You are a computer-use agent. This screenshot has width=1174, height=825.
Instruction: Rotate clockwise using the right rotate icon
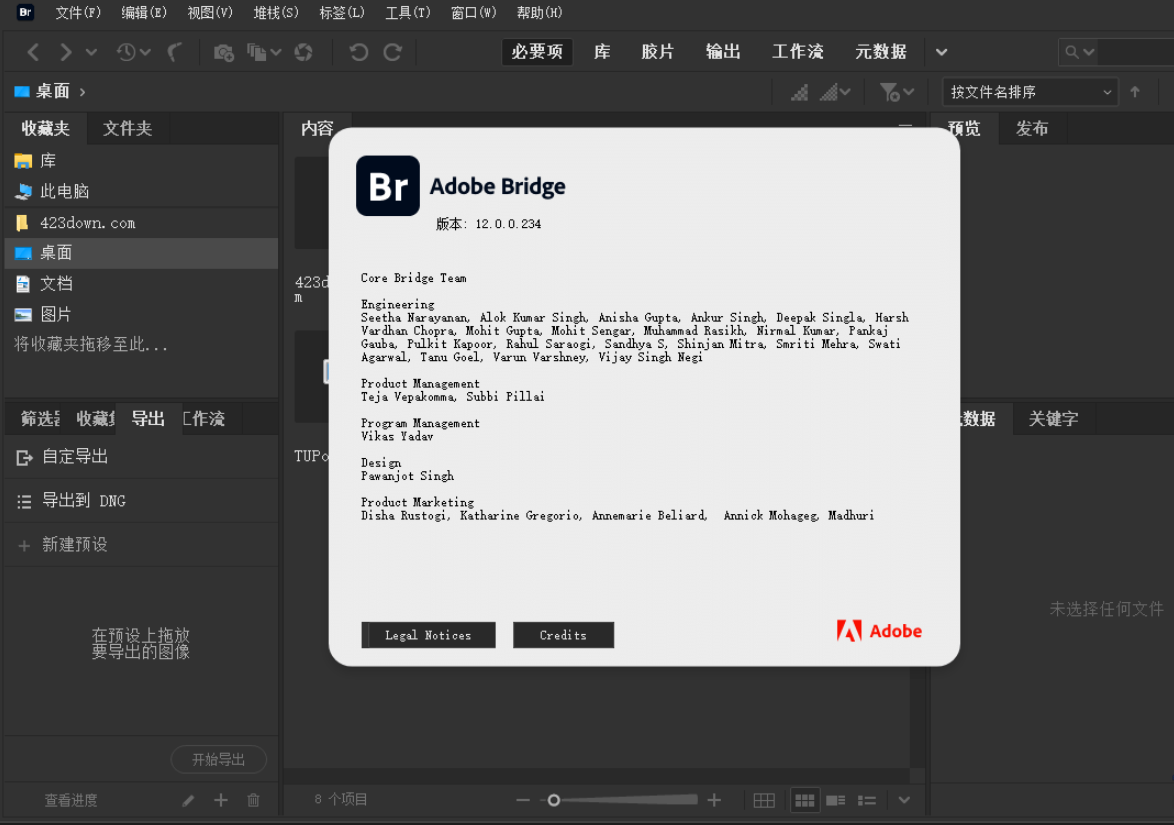[393, 51]
